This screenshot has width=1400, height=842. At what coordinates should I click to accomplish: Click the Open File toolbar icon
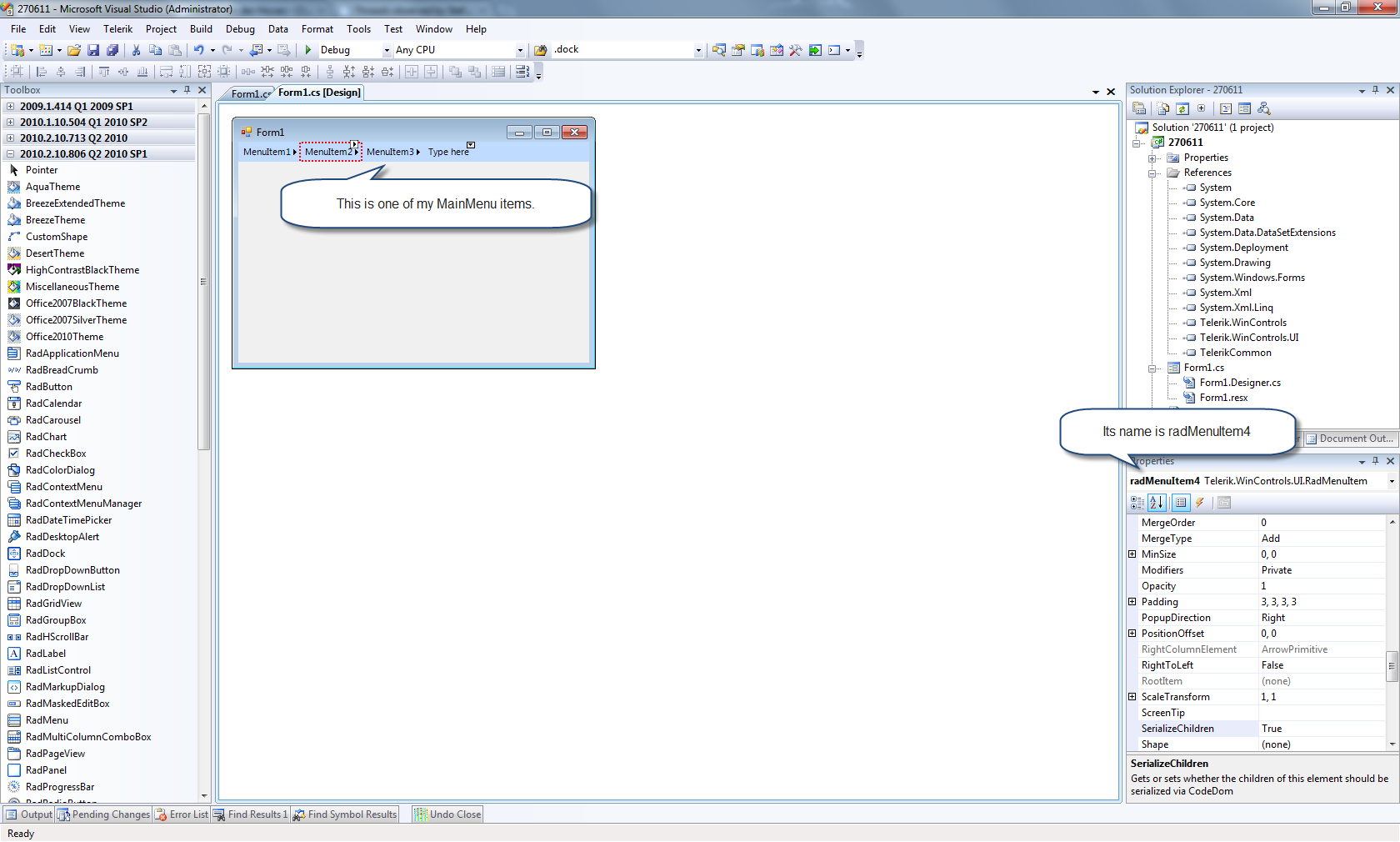[x=74, y=50]
